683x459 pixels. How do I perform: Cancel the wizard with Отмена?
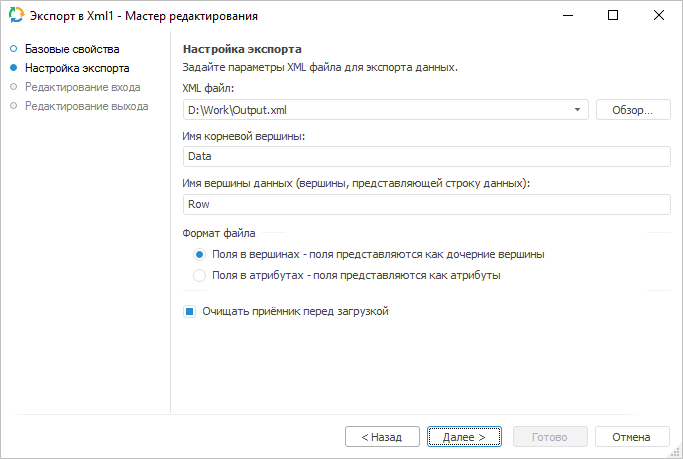pyautogui.click(x=632, y=437)
